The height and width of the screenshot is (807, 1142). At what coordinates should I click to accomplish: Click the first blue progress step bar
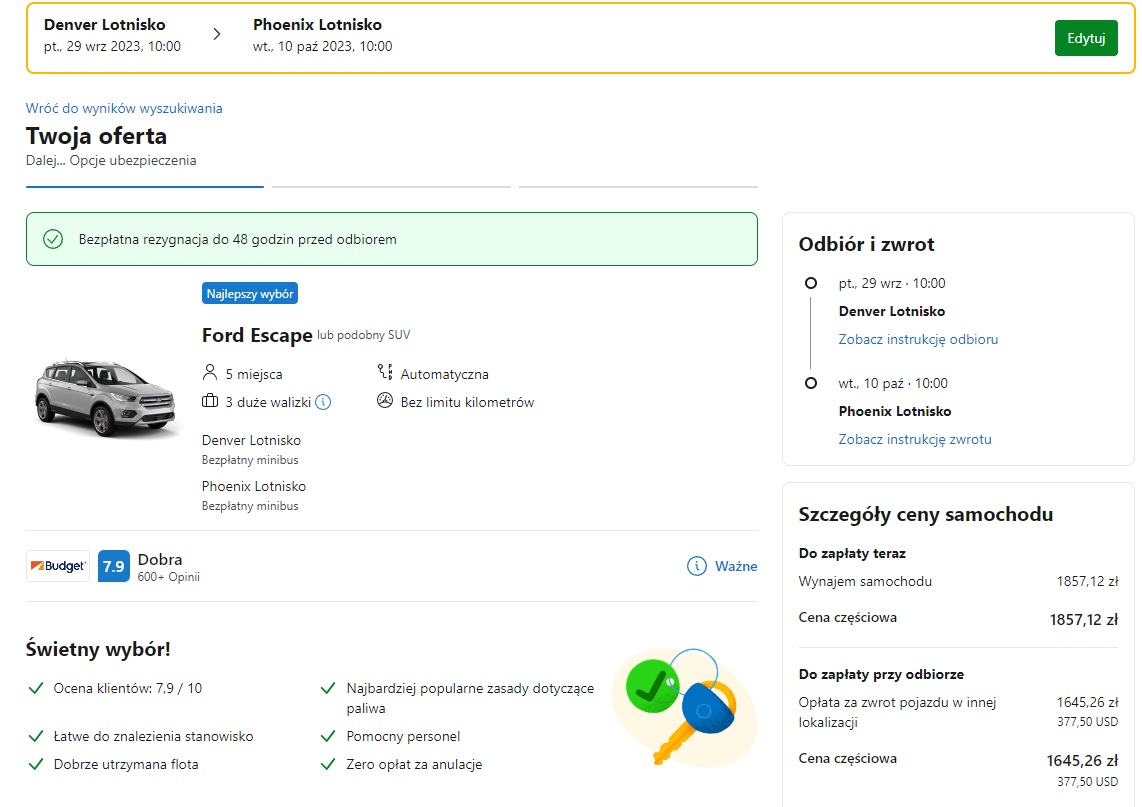click(x=145, y=187)
